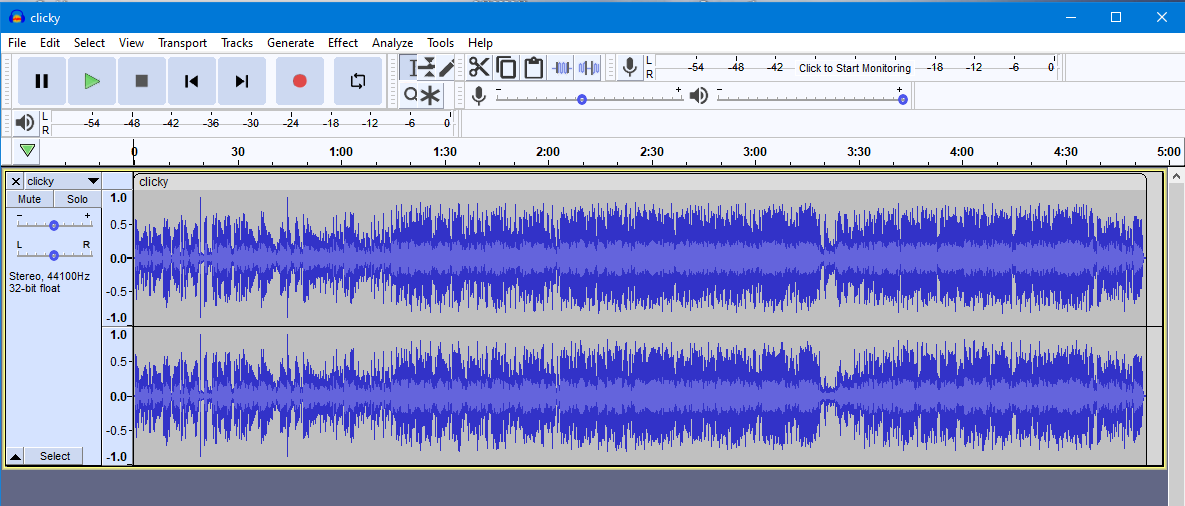Open the Analyze menu
This screenshot has height=506, width=1185.
point(392,43)
